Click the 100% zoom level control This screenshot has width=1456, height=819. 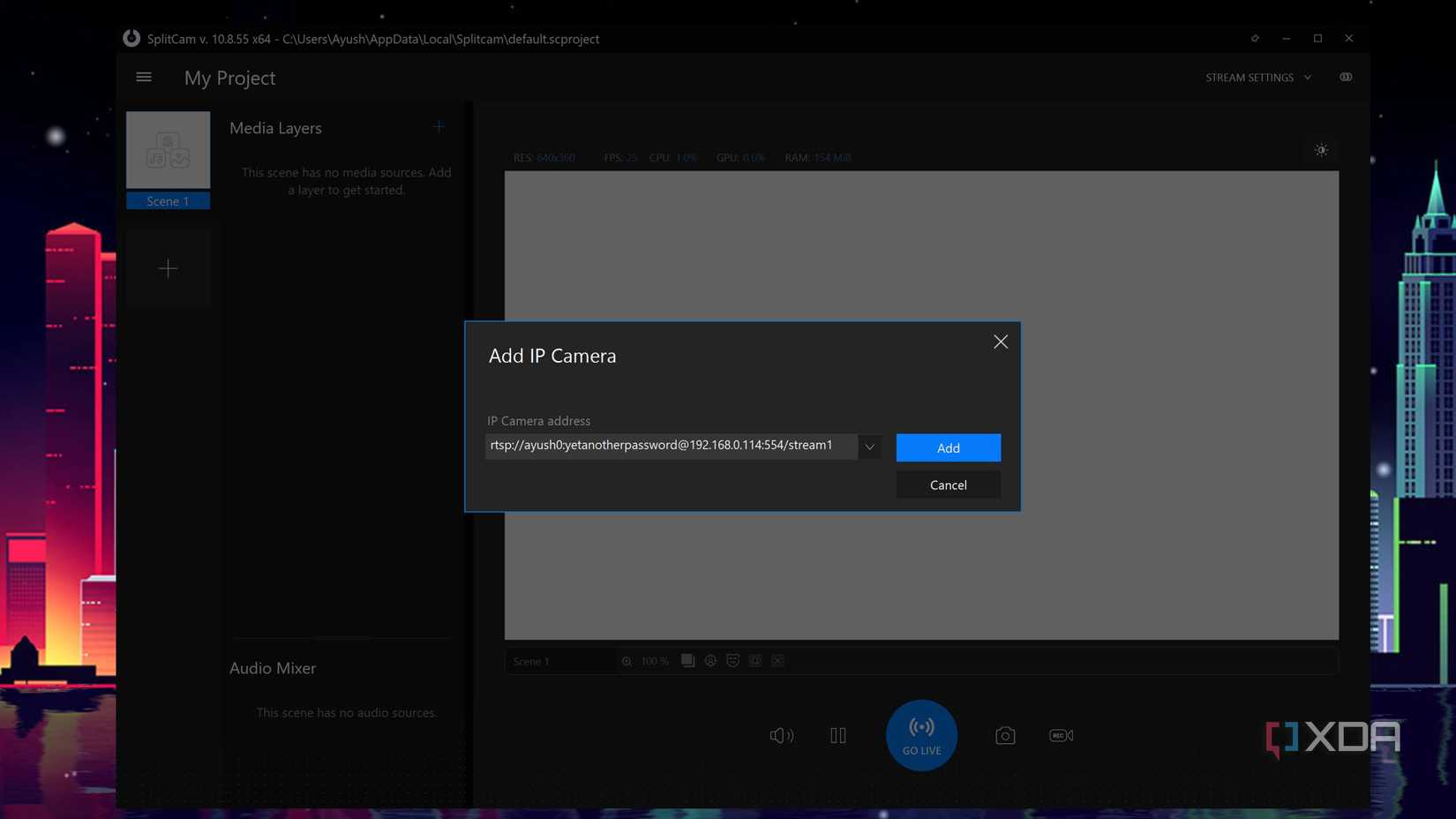pyautogui.click(x=654, y=660)
